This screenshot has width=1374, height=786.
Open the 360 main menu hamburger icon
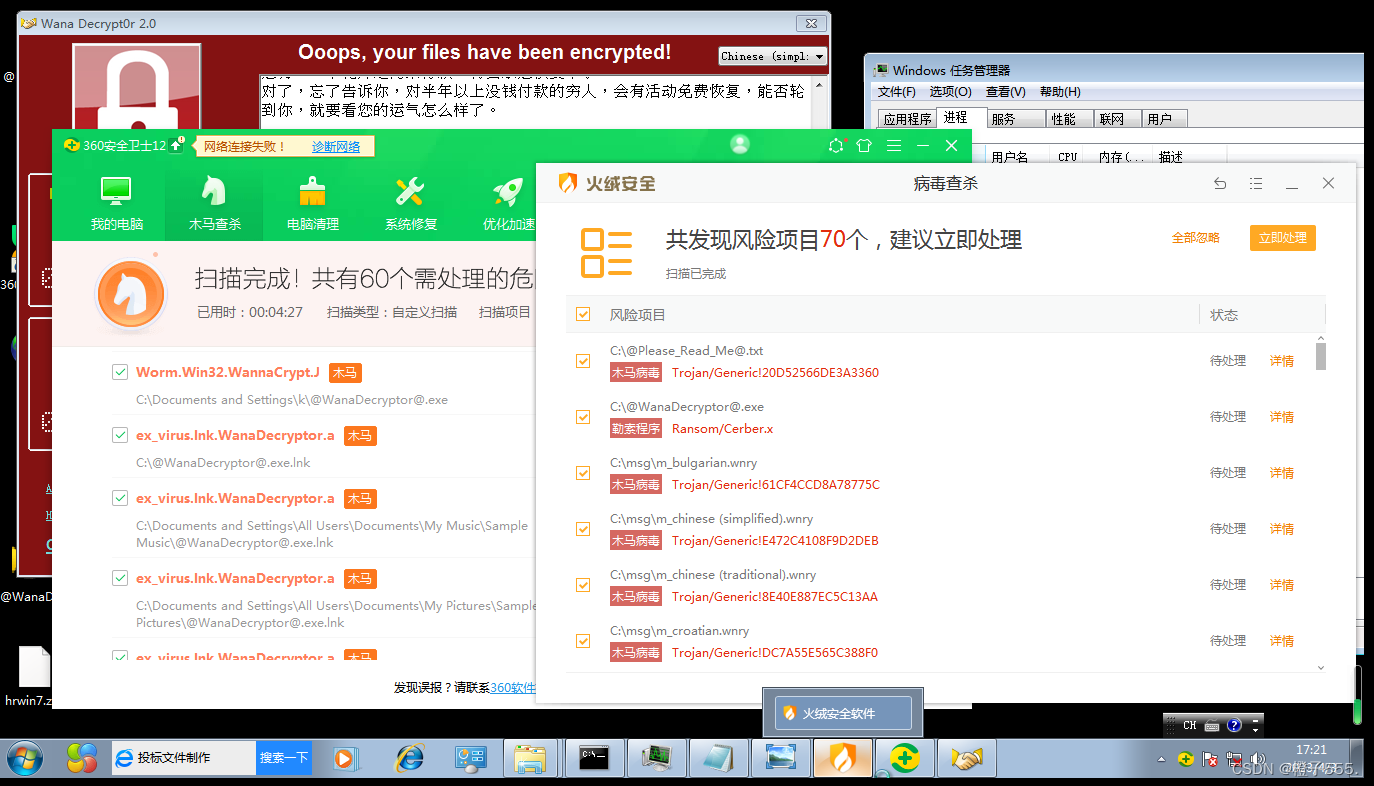[x=894, y=146]
